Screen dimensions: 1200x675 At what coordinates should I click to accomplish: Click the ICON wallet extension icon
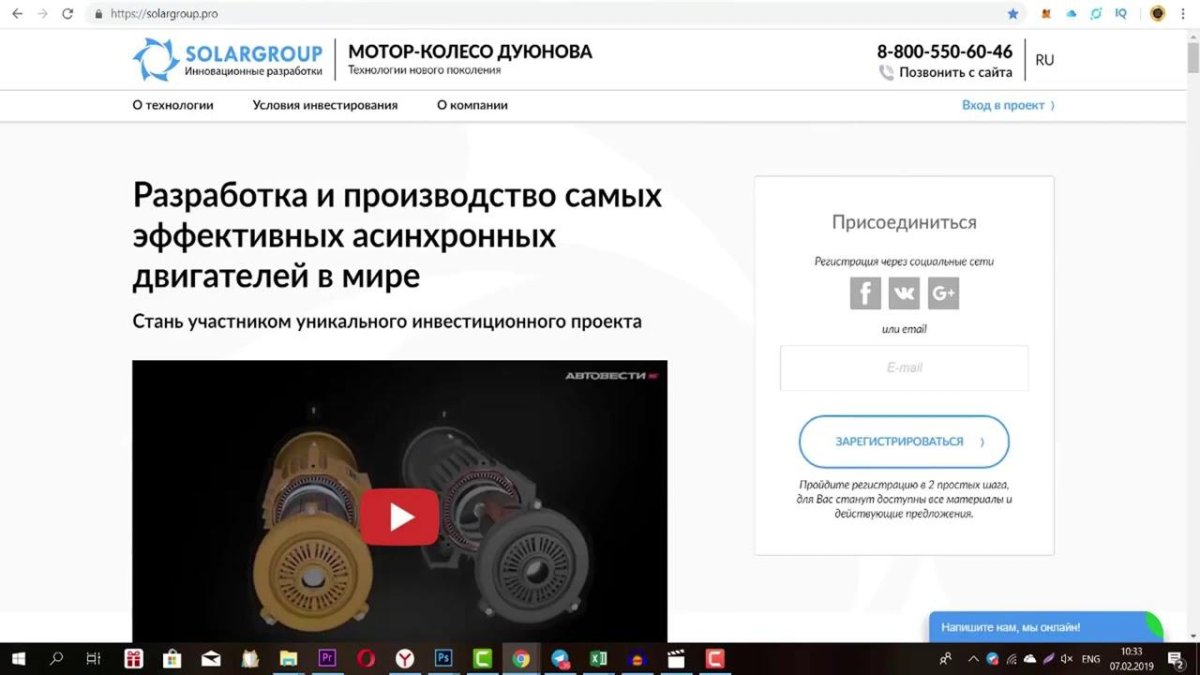point(1096,14)
